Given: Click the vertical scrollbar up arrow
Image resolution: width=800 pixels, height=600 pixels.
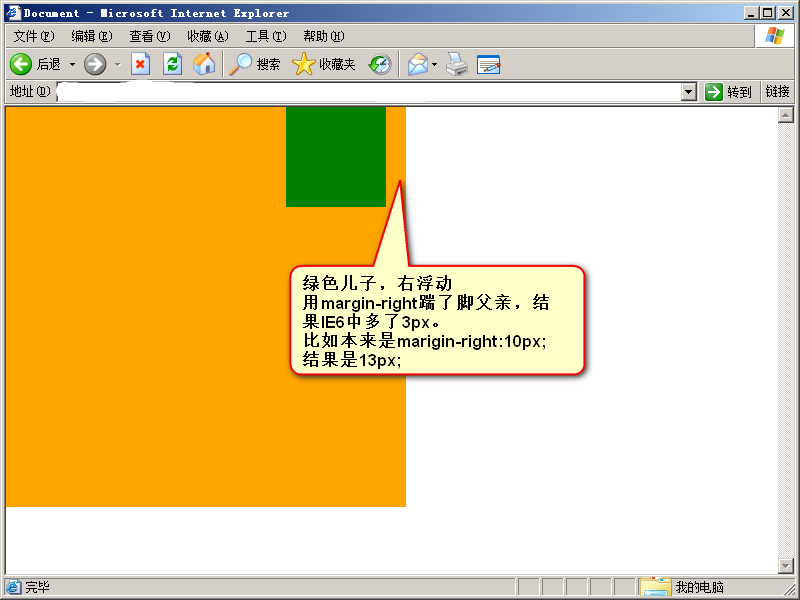Looking at the screenshot, I should click(x=786, y=115).
